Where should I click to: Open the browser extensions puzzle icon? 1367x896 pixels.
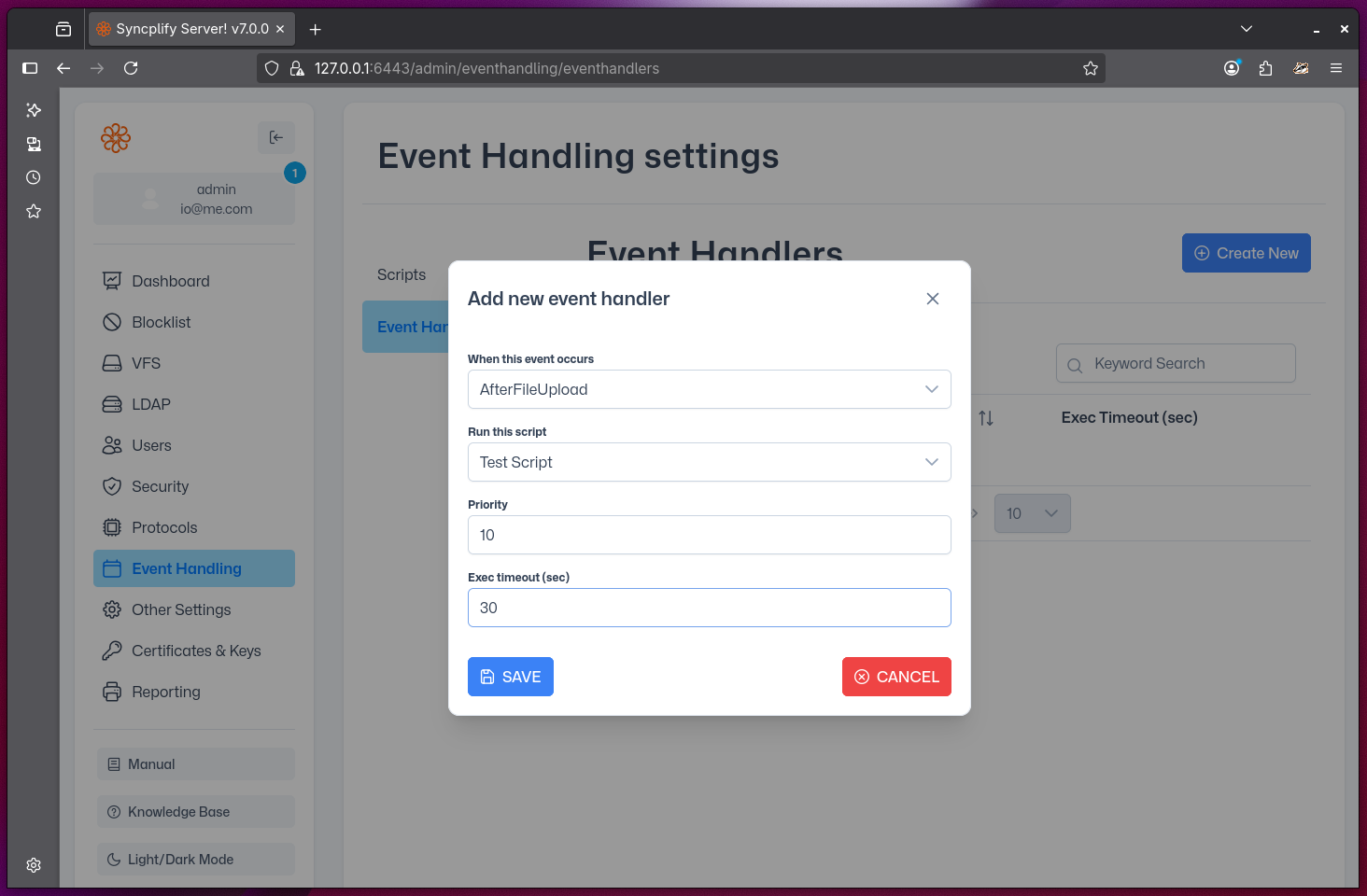pos(1265,67)
